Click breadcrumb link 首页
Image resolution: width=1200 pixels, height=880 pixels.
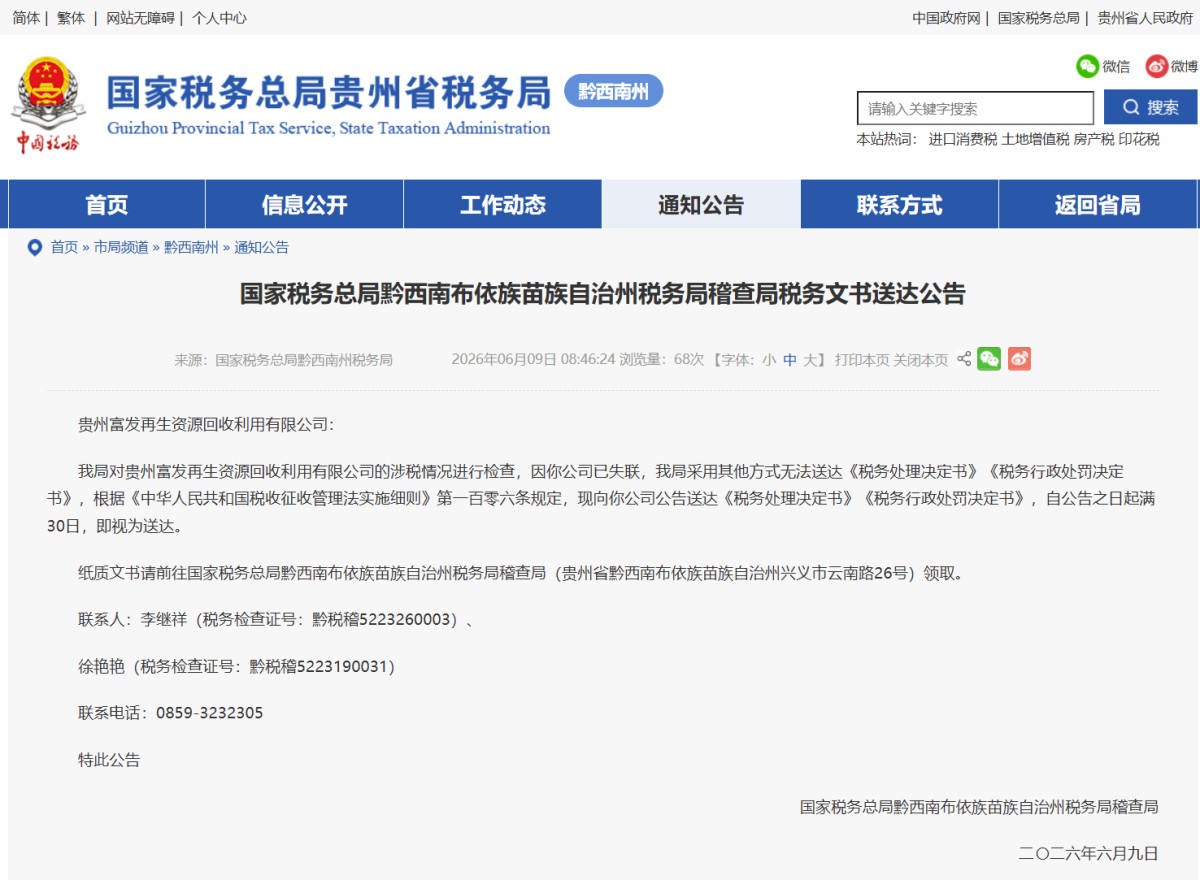point(64,247)
